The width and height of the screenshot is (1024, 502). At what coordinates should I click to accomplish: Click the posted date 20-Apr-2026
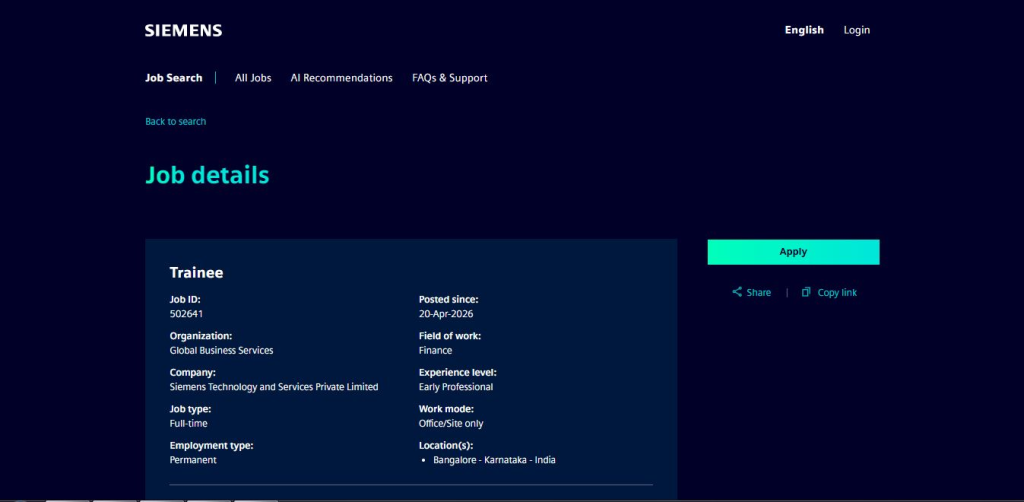pyautogui.click(x=445, y=314)
